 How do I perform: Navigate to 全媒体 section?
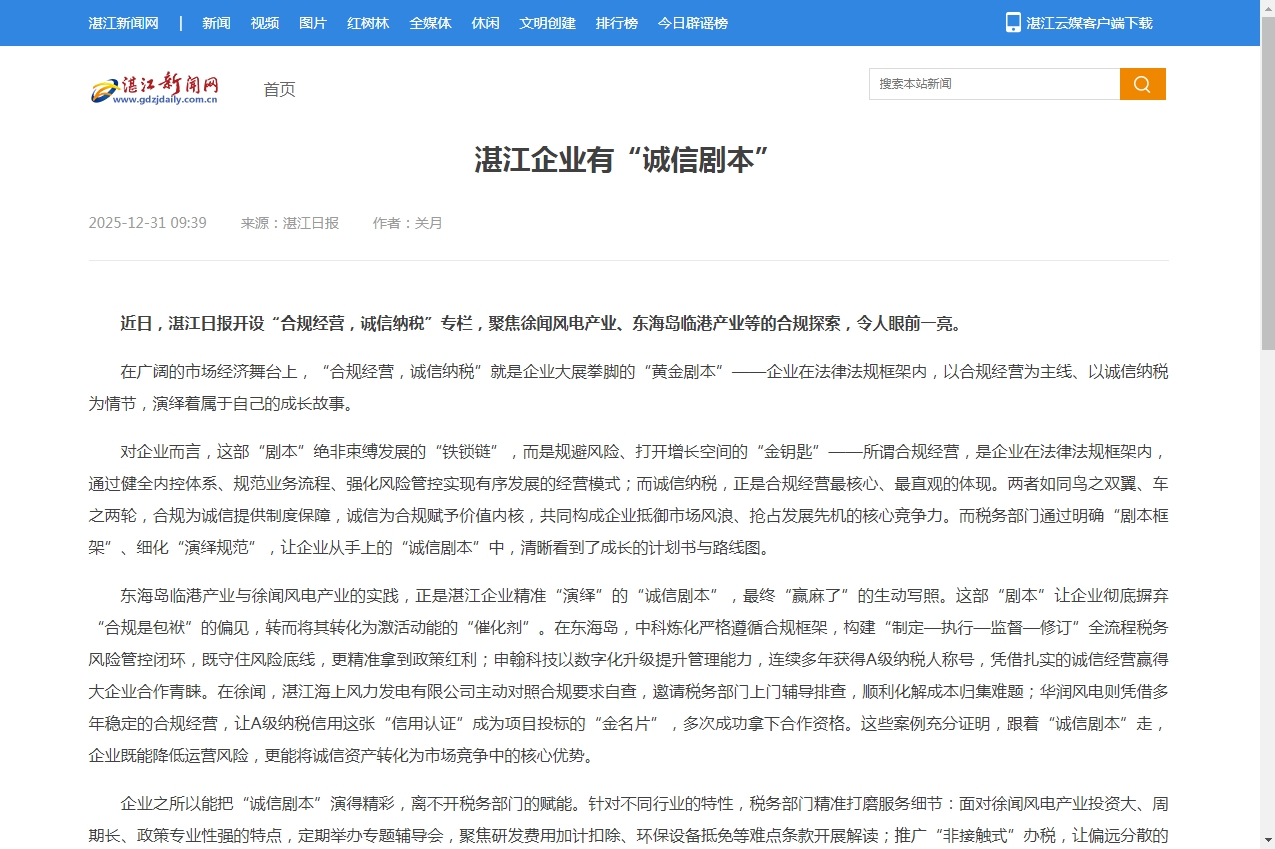(x=430, y=23)
